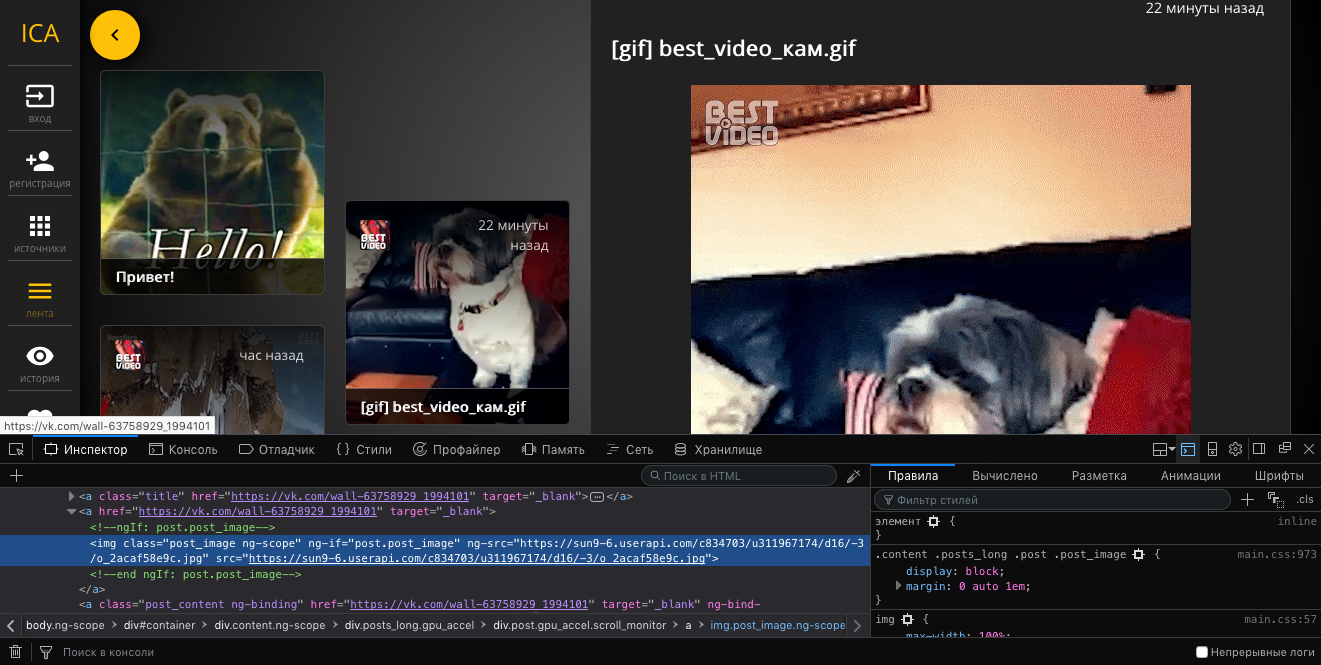The image size is (1321, 665).
Task: Click the eyedropper icon in Inspector
Action: (853, 476)
